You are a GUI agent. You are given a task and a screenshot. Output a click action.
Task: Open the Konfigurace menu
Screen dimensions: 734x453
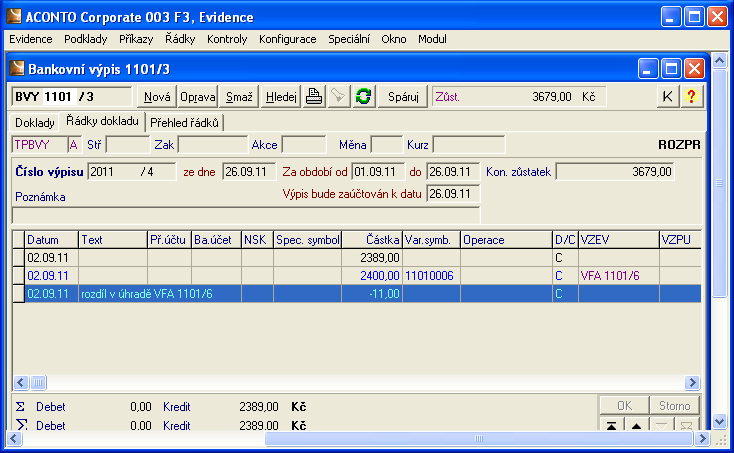coord(287,39)
